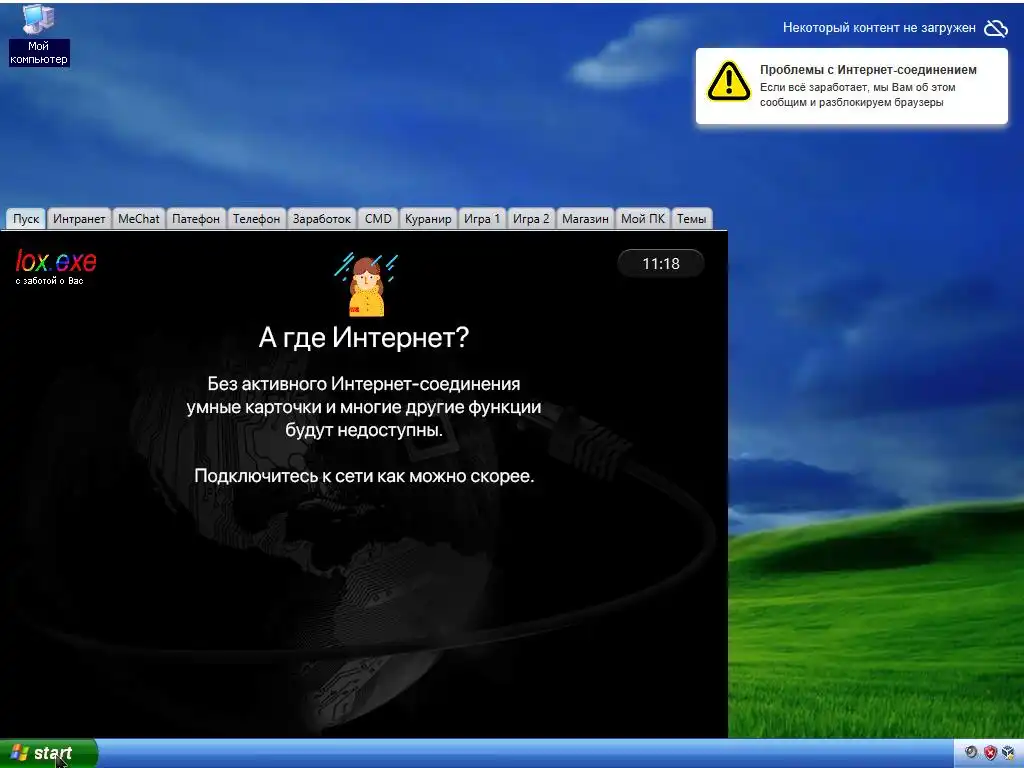
Task: Click the volume speaker tray icon
Action: point(971,752)
